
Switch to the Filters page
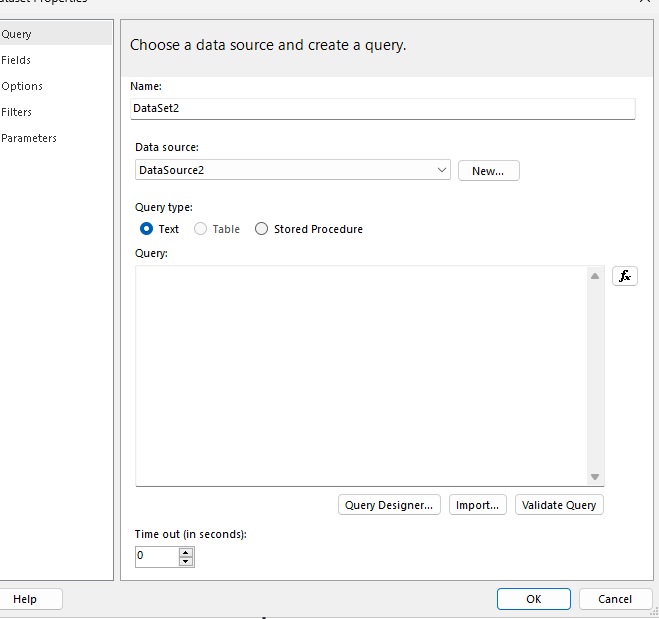16,112
